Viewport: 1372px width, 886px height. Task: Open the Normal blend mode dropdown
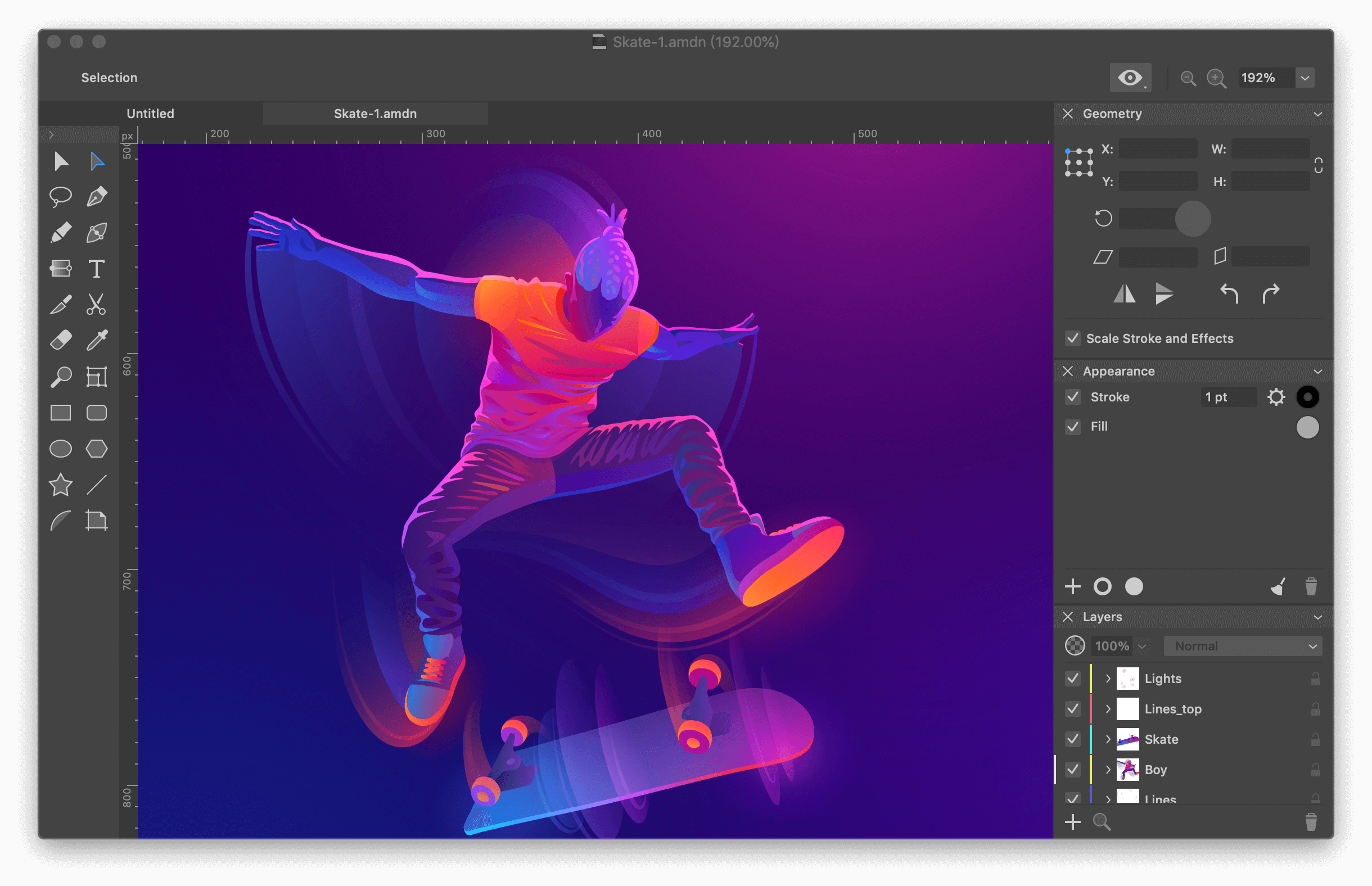[1243, 646]
